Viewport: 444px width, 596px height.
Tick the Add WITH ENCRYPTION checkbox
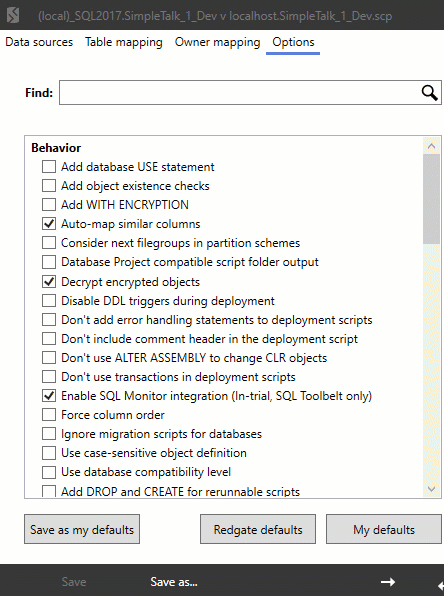pyautogui.click(x=49, y=204)
